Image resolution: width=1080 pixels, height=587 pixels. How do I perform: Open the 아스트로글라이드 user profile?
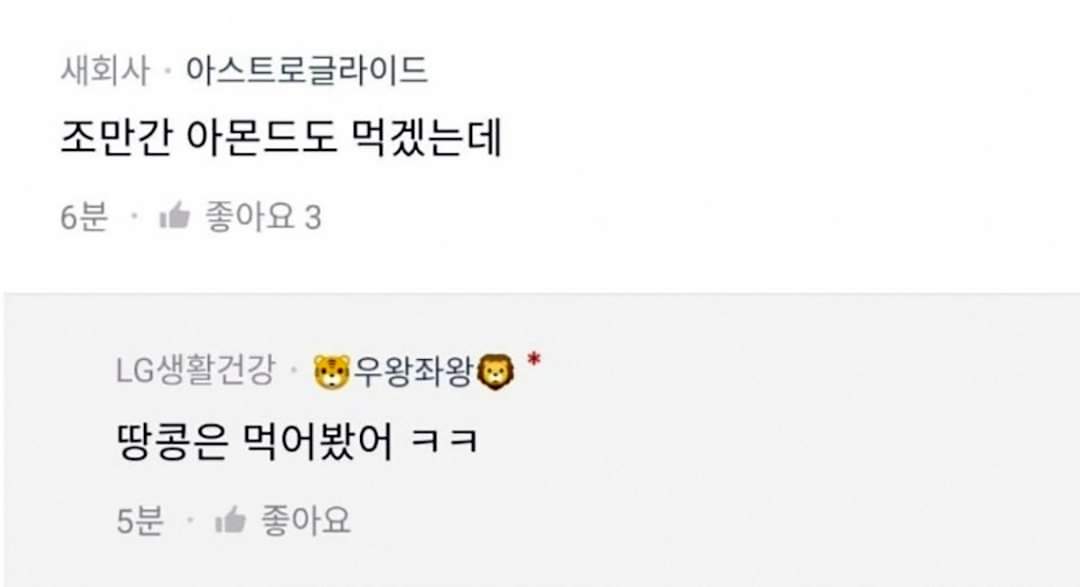(307, 70)
